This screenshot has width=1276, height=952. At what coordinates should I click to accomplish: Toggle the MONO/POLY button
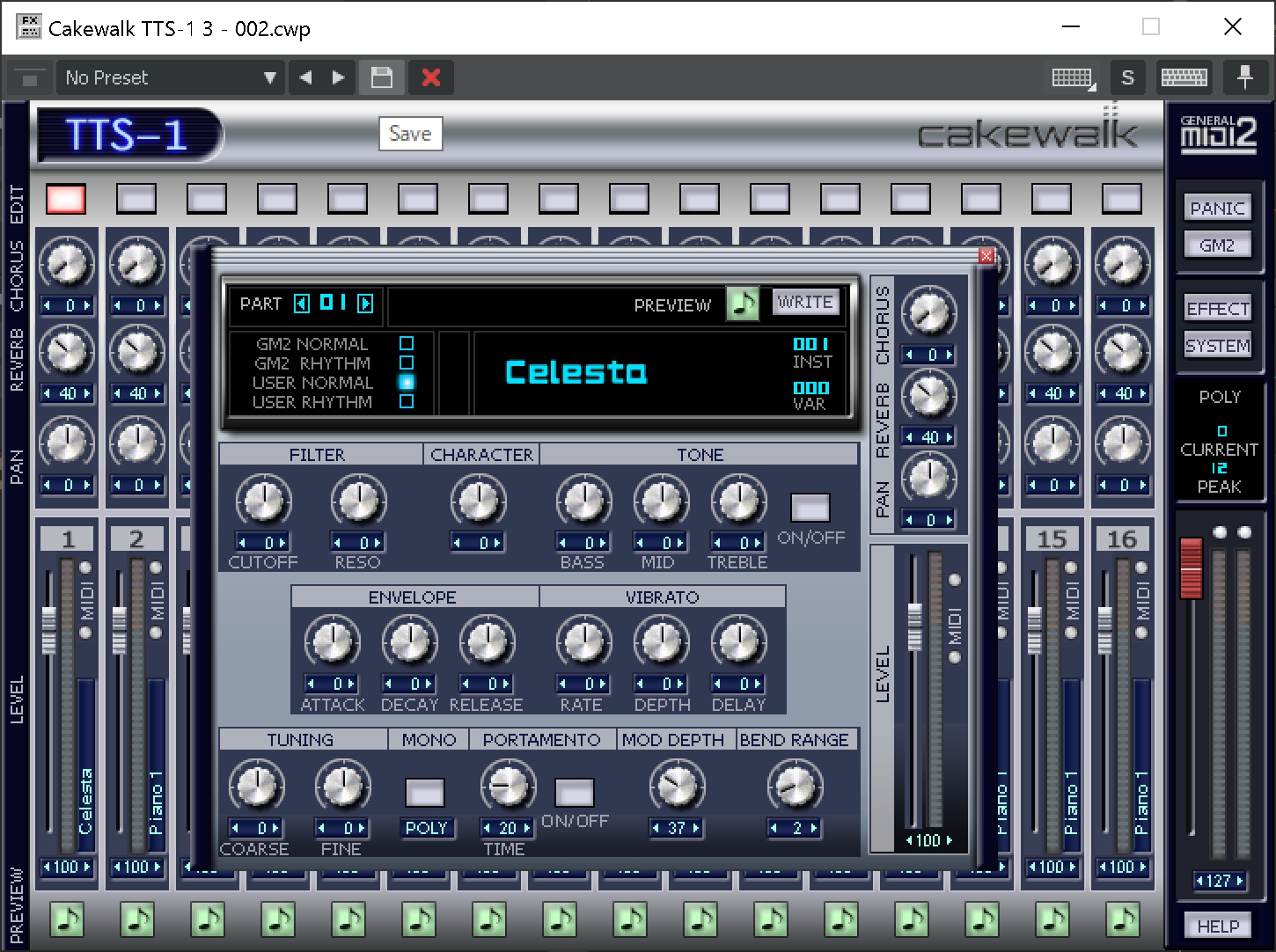(x=425, y=793)
